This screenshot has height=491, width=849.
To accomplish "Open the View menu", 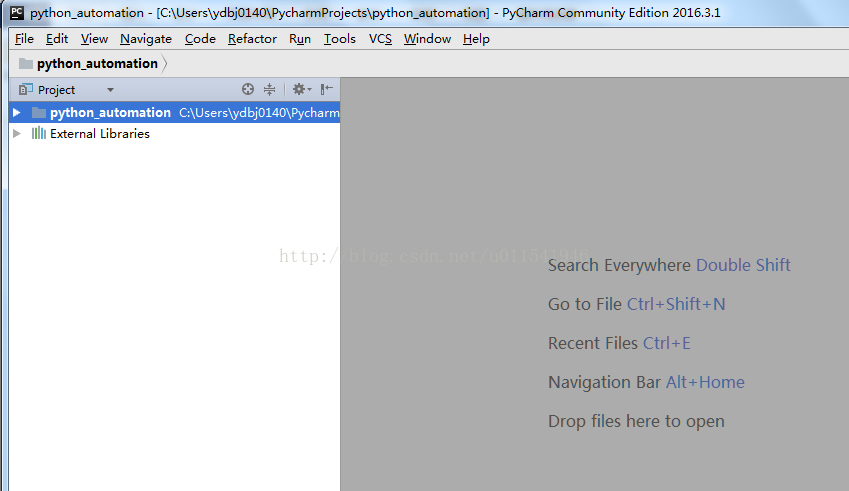I will (94, 39).
